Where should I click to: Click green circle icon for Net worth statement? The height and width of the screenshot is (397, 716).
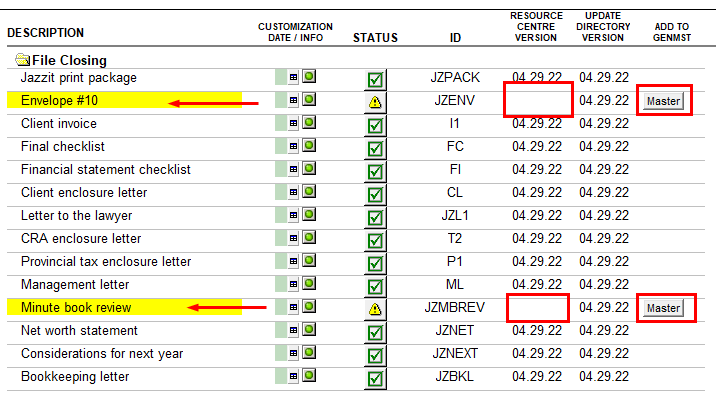pos(309,329)
